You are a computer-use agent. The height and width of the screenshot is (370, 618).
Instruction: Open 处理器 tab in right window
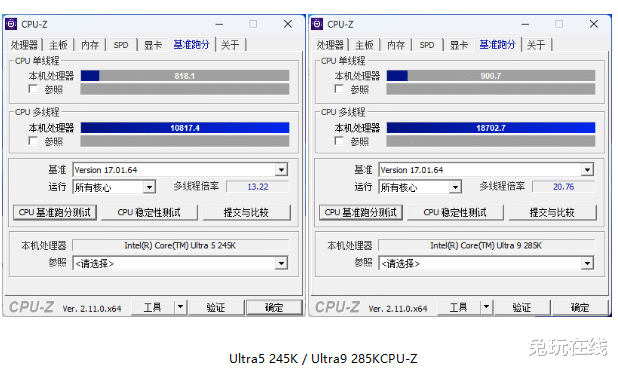pos(330,45)
